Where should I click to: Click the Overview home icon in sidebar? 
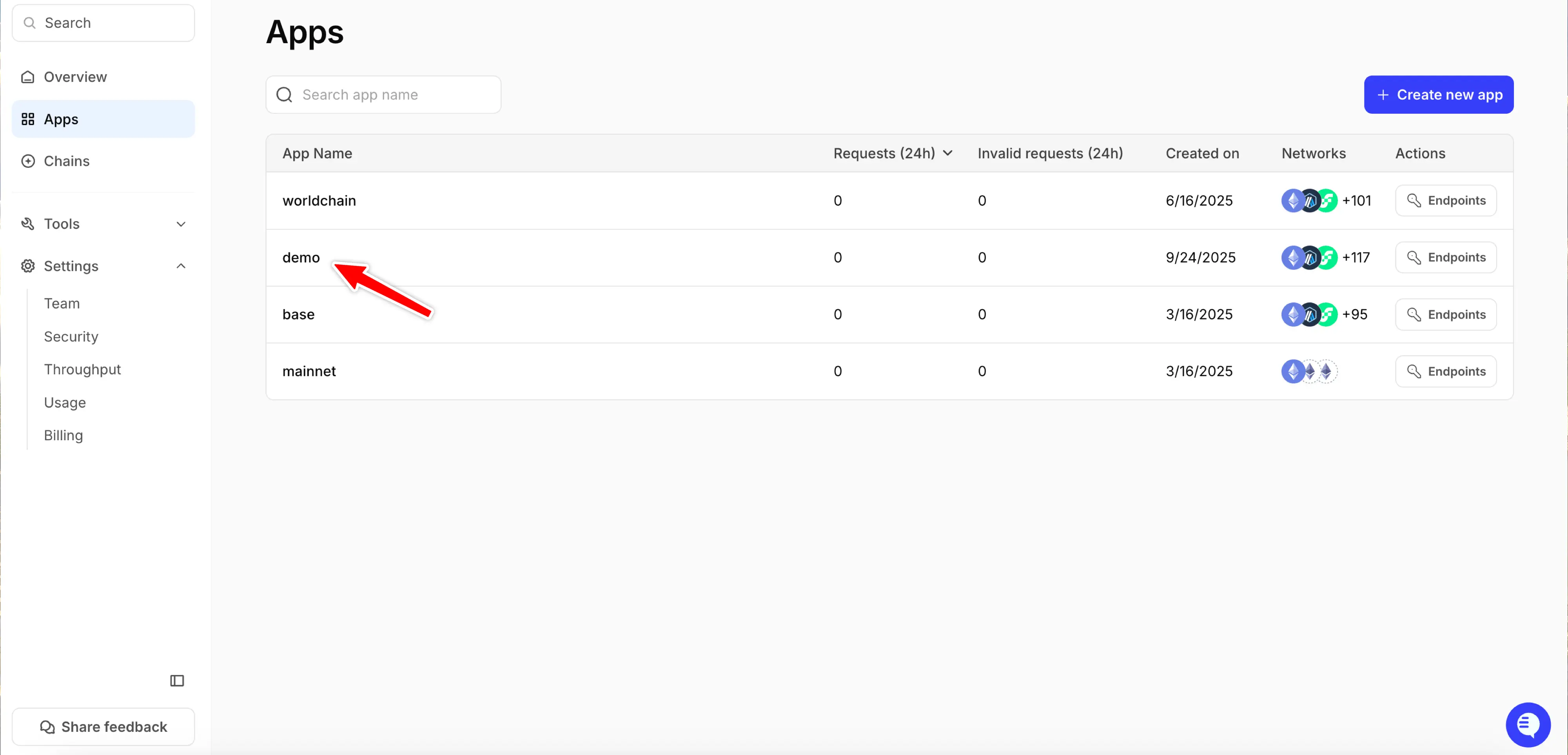coord(27,77)
